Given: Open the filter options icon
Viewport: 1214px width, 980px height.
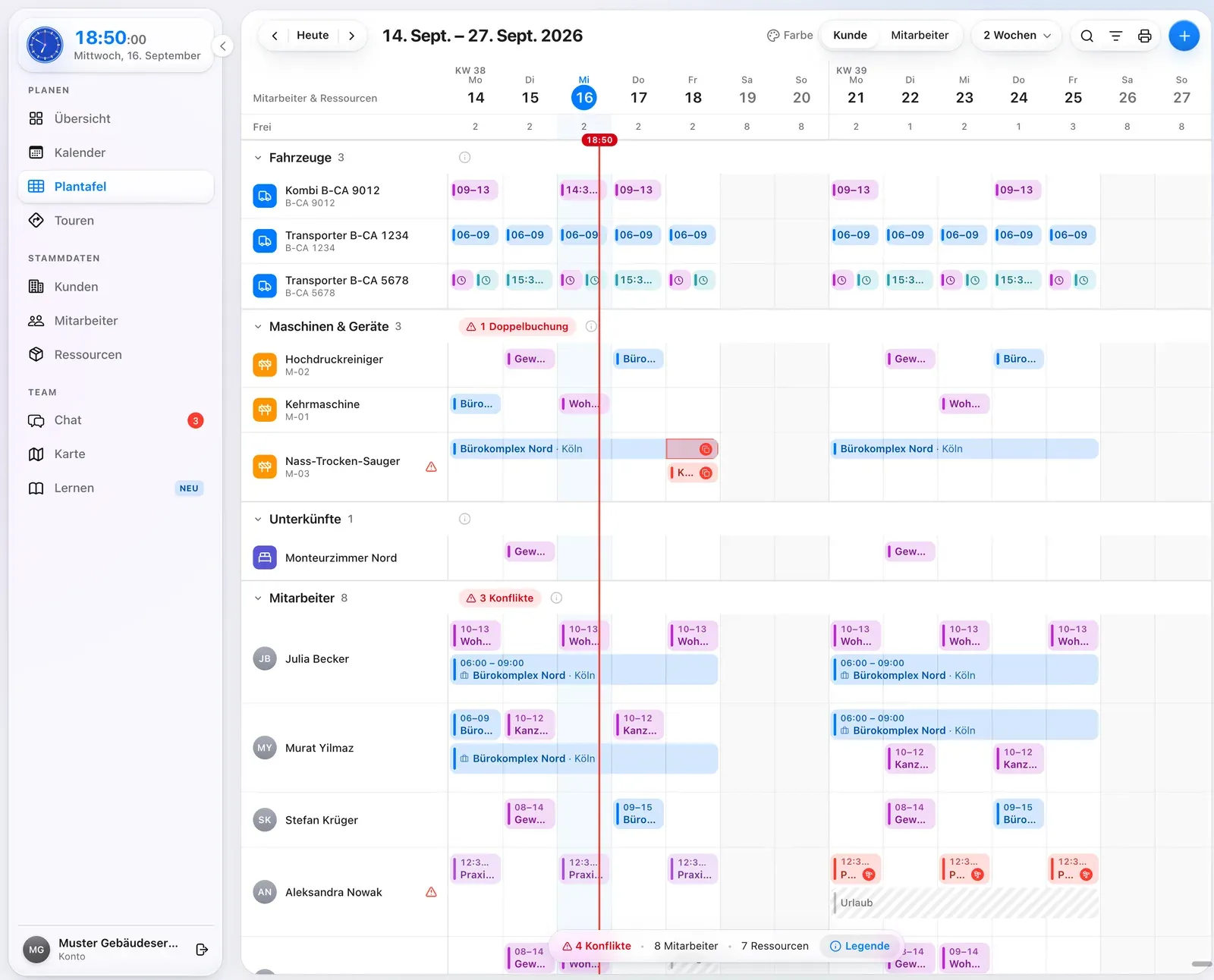Looking at the screenshot, I should (x=1115, y=36).
